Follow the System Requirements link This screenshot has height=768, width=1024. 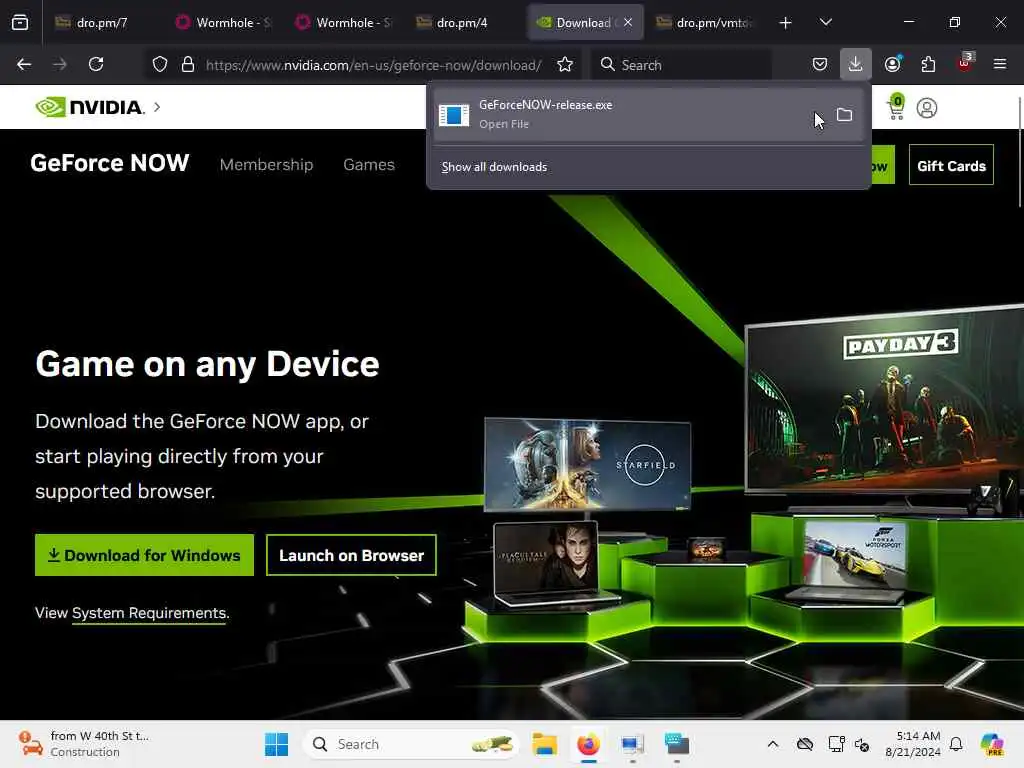(150, 613)
